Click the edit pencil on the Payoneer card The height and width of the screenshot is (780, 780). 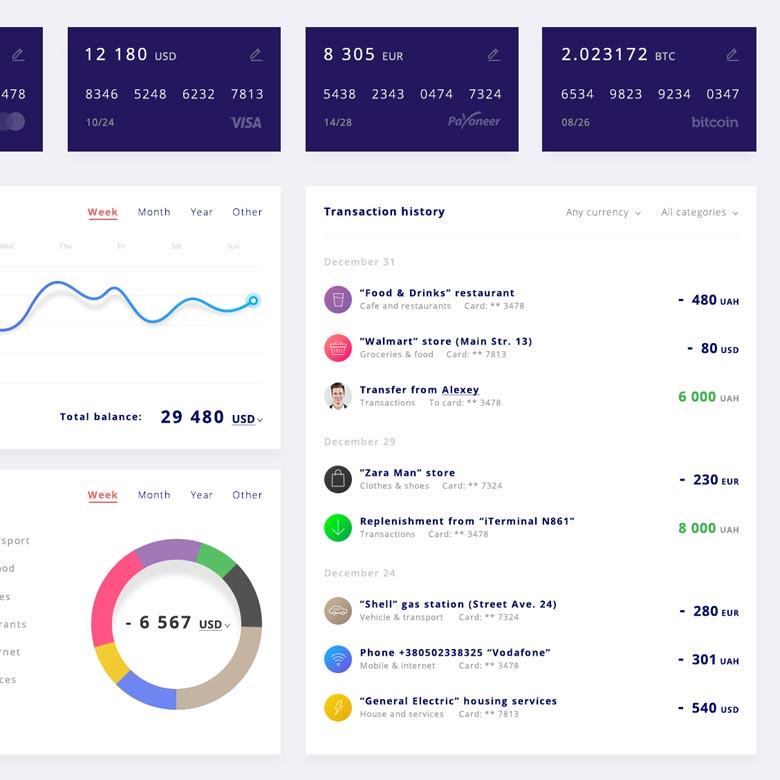point(493,55)
